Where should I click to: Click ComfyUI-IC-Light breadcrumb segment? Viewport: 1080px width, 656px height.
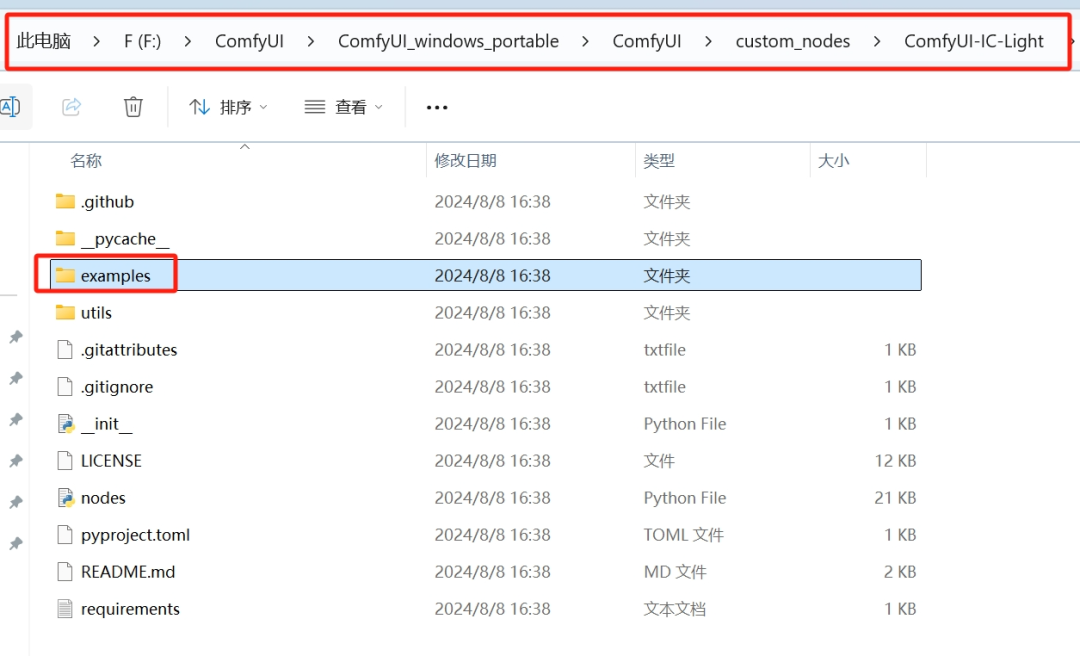974,41
